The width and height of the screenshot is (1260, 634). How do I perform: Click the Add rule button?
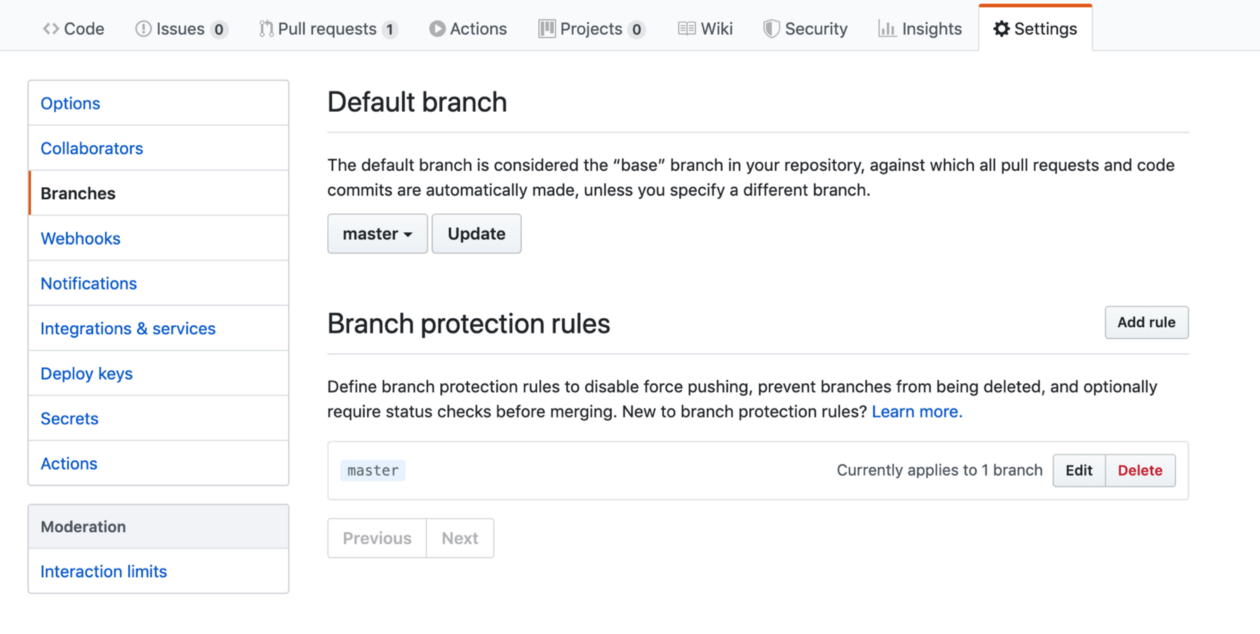[x=1146, y=322]
